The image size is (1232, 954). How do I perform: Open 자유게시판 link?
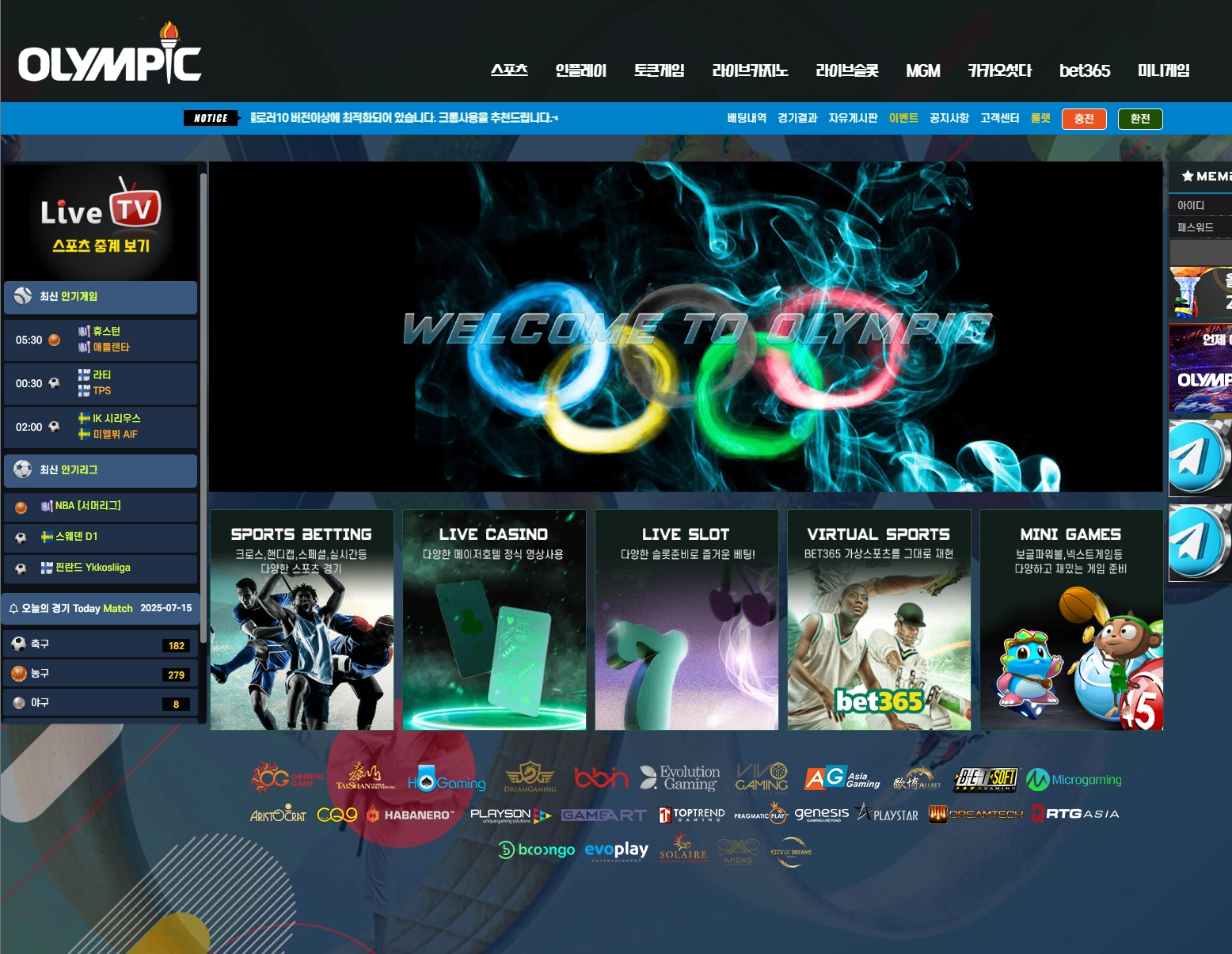tap(853, 118)
